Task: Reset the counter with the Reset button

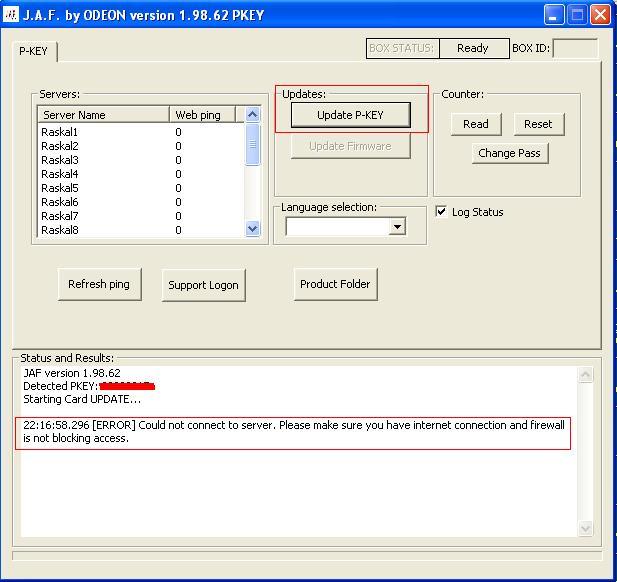Action: (x=539, y=124)
